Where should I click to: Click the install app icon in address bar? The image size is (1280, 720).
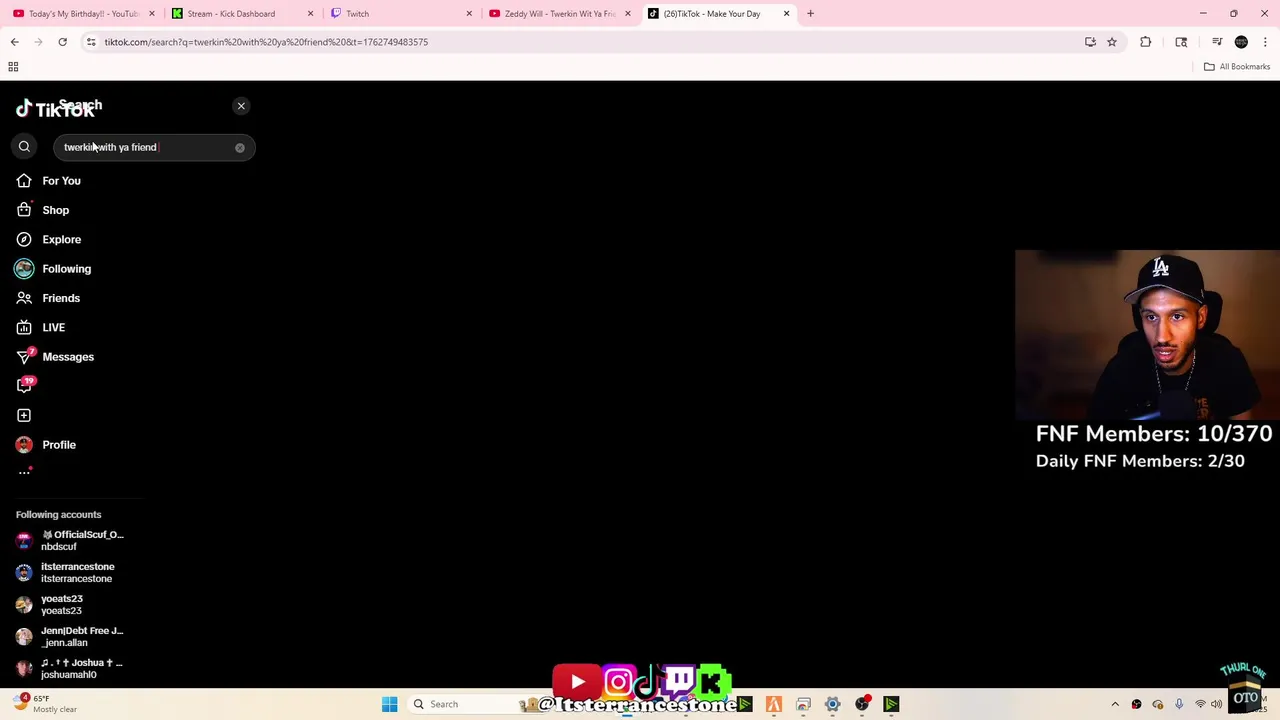[1090, 42]
